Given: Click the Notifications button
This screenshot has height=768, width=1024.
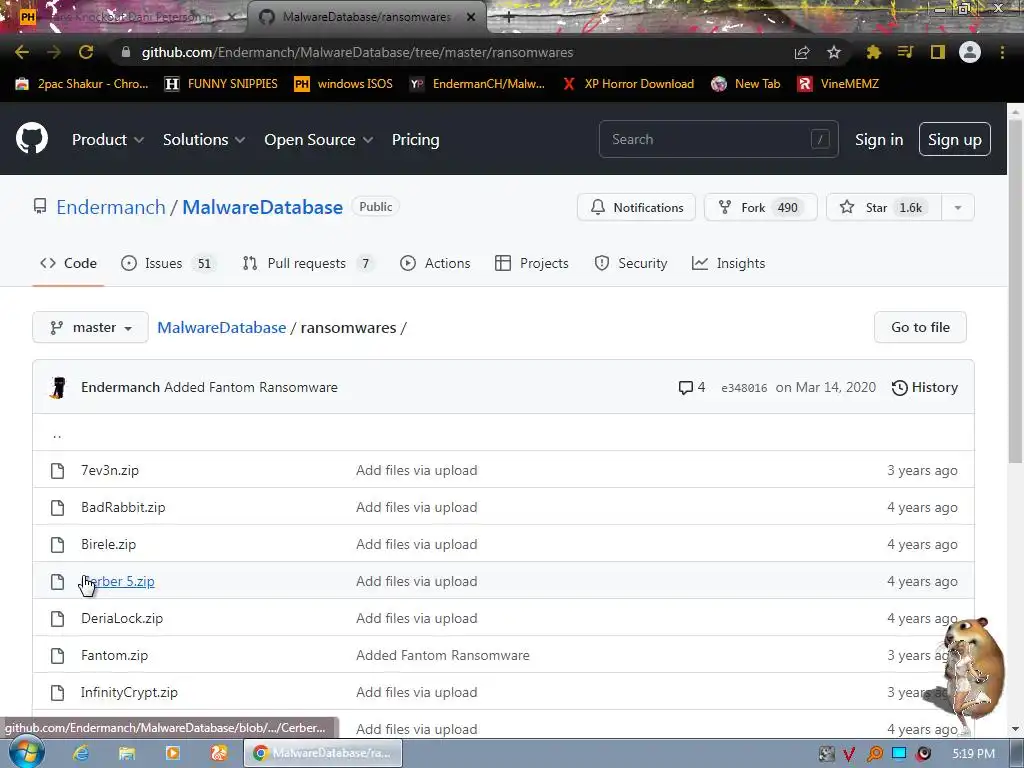Looking at the screenshot, I should (637, 207).
